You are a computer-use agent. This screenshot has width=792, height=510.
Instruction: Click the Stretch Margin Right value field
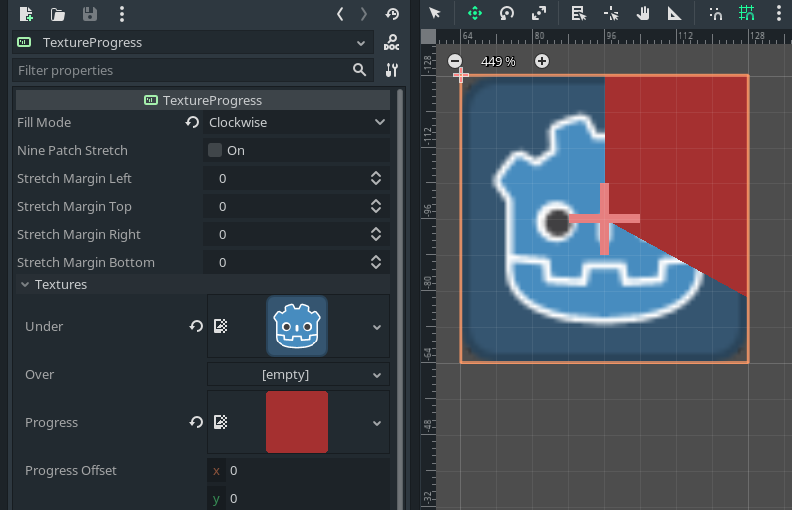pyautogui.click(x=296, y=235)
